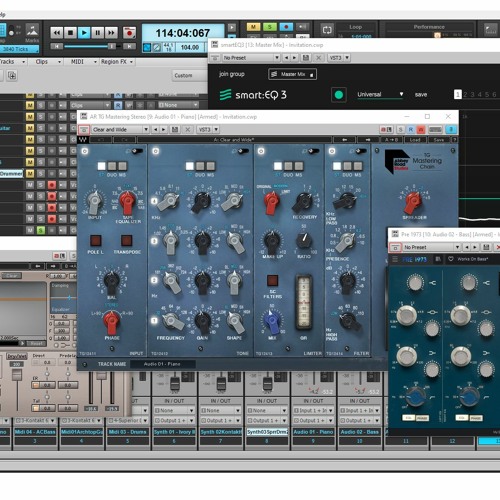Screen dimensions: 500x500
Task: Click the Waves Load button
Action: pos(415,140)
